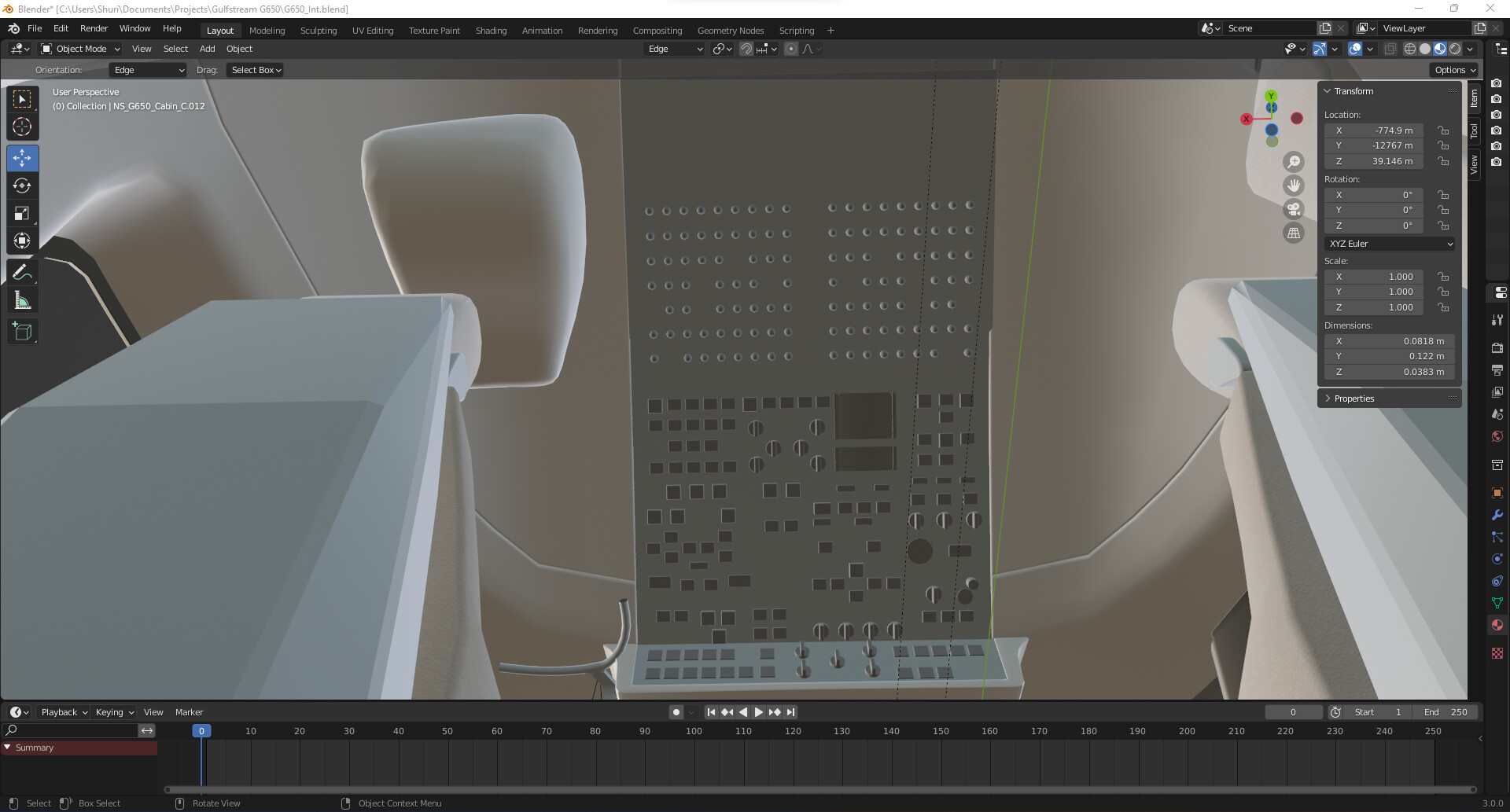Choose the Scale tool
1510x812 pixels.
(22, 213)
